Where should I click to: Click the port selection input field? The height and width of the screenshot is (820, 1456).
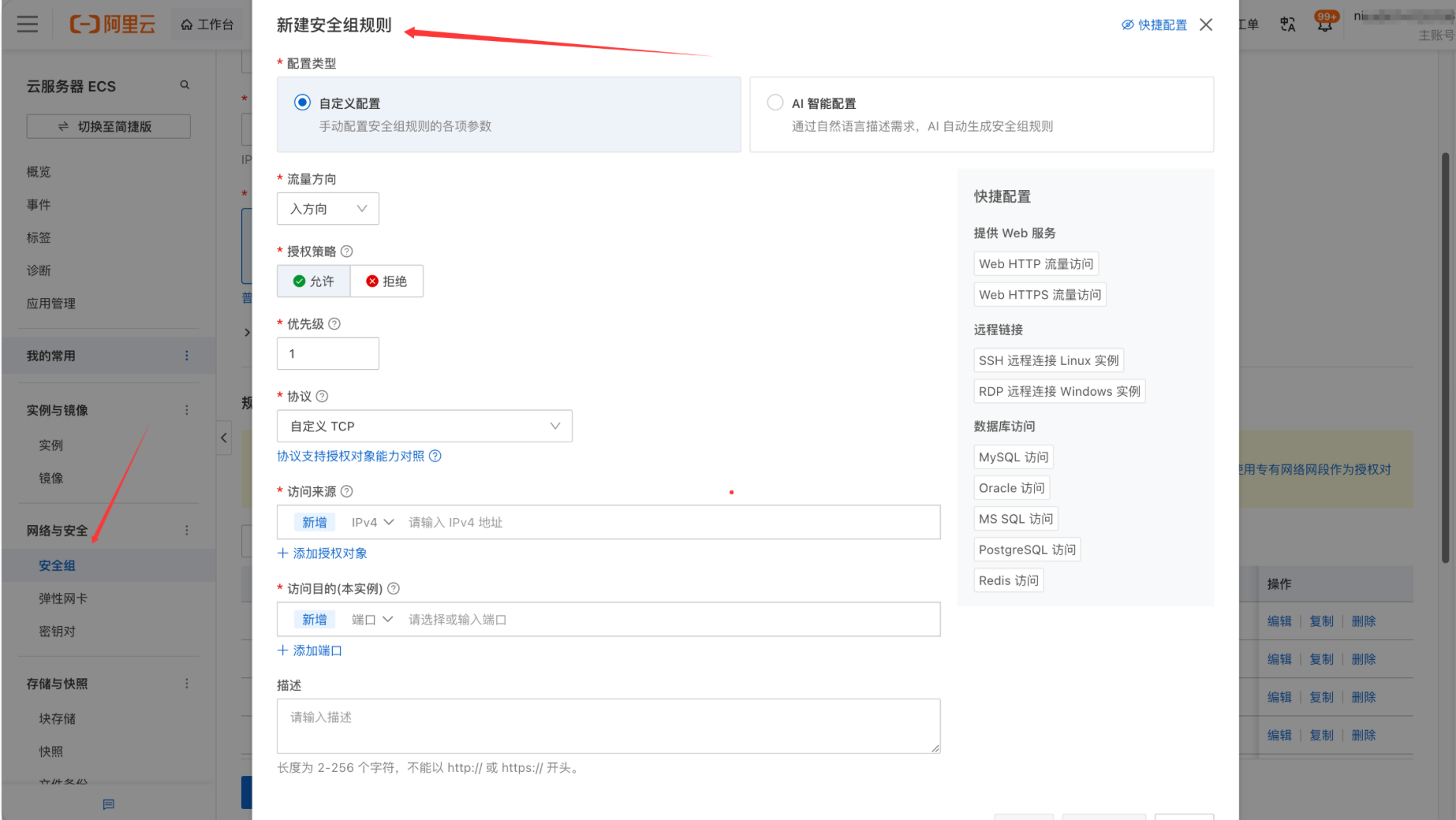pyautogui.click(x=670, y=620)
